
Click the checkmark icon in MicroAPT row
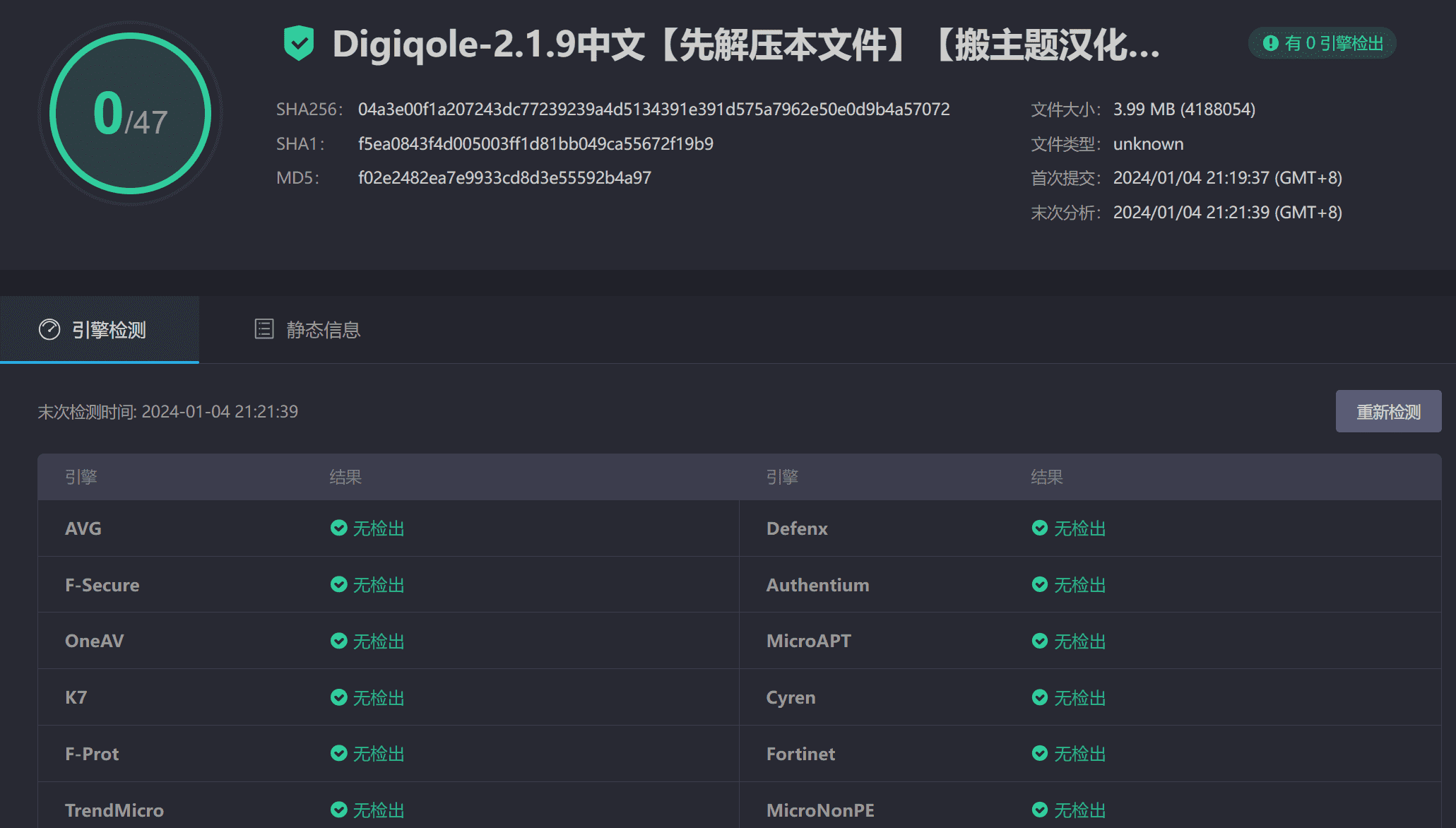[1040, 641]
